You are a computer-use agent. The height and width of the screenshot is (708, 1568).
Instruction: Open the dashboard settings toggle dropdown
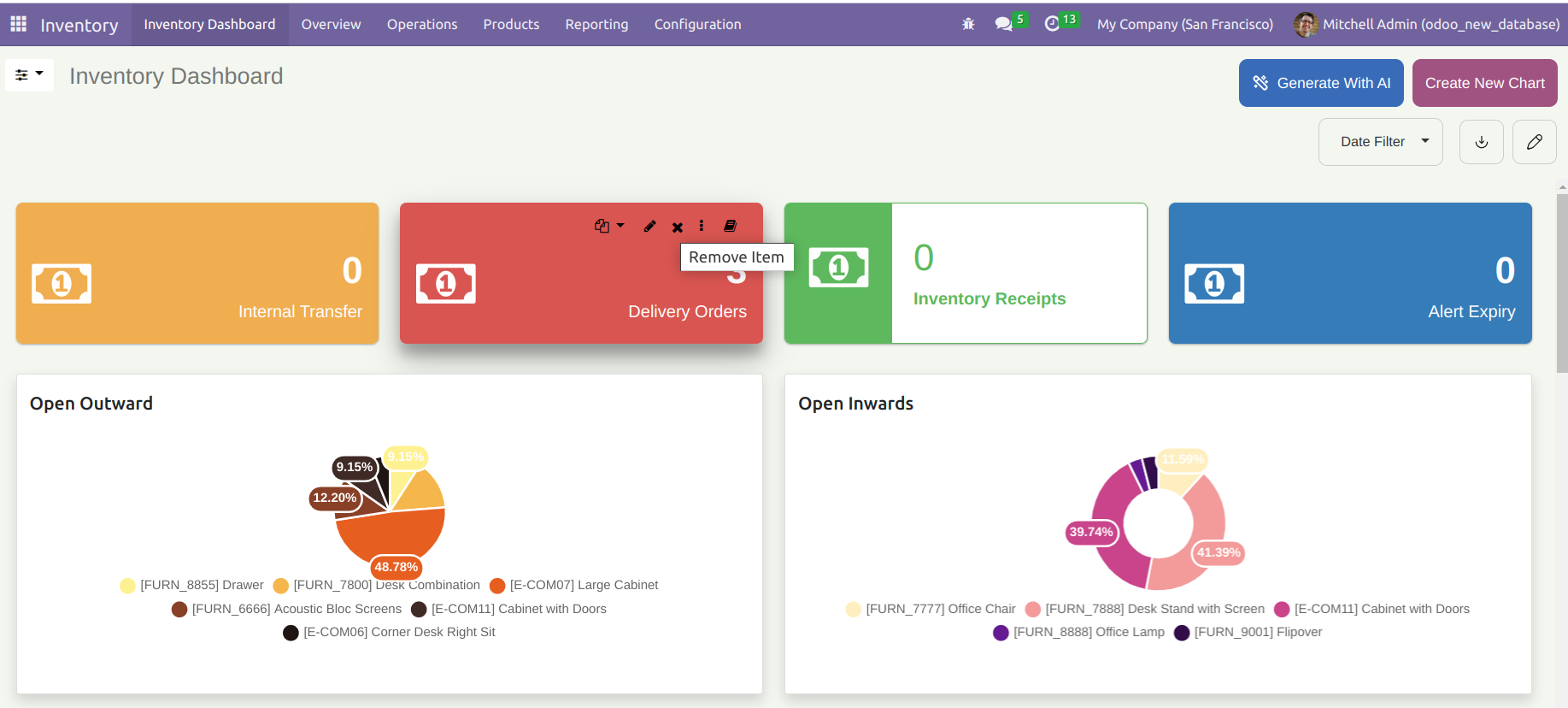(29, 75)
